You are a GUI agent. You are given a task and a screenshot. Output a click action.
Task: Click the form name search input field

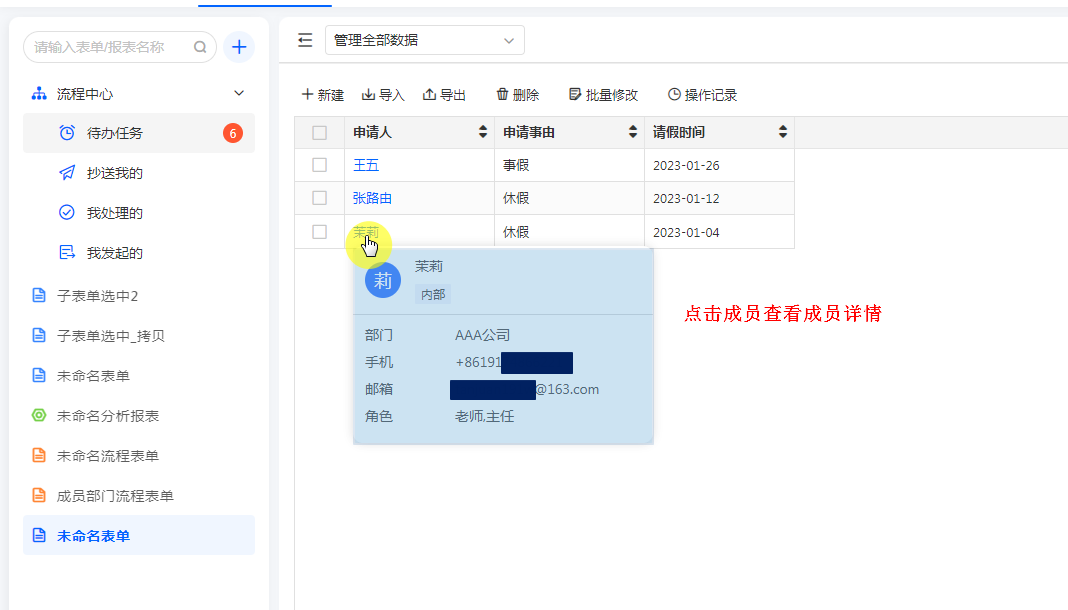[x=110, y=47]
